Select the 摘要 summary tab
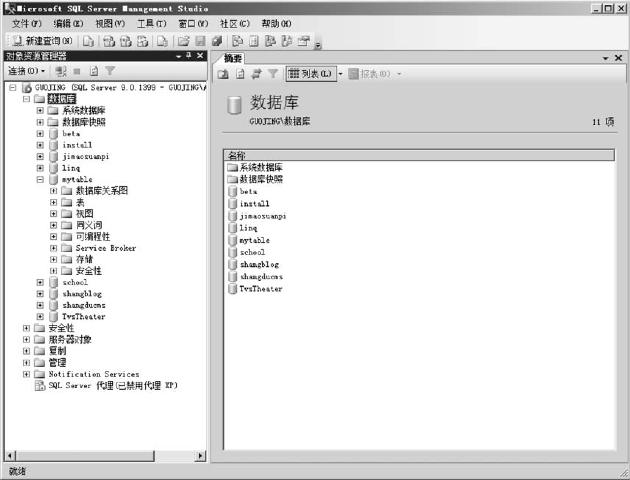 coord(232,58)
